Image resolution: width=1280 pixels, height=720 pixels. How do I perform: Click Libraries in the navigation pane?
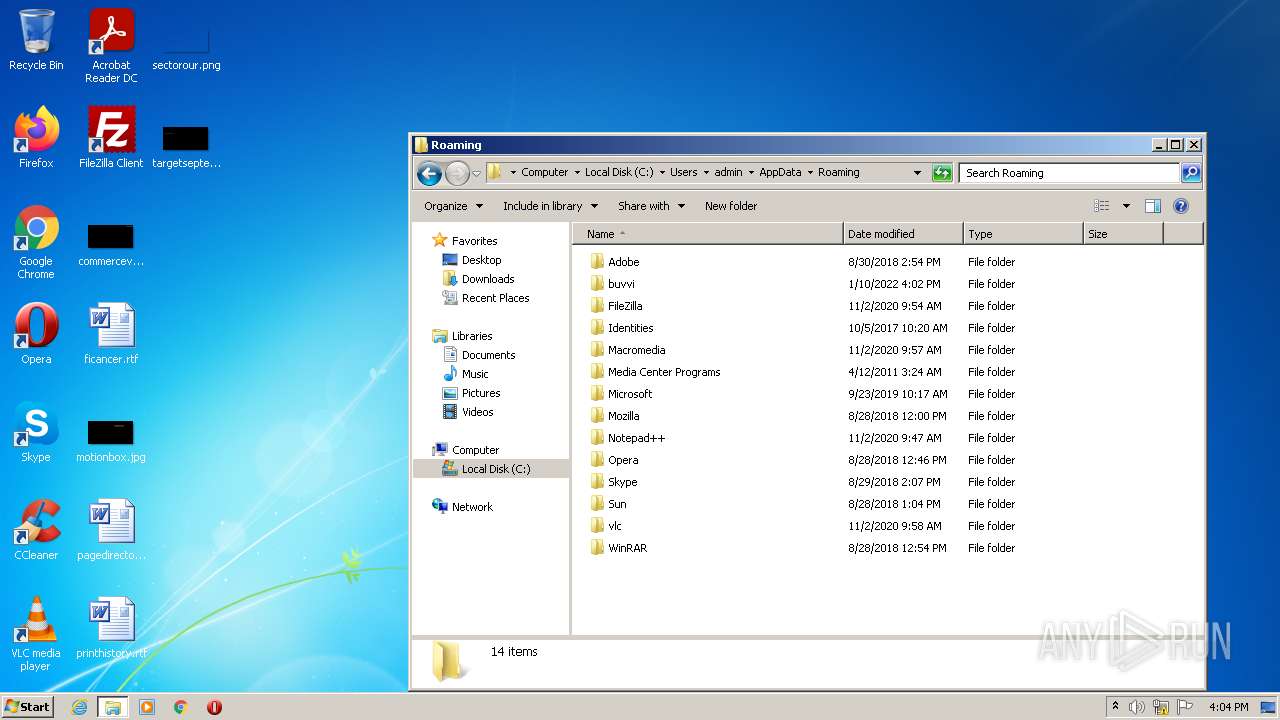click(x=472, y=336)
